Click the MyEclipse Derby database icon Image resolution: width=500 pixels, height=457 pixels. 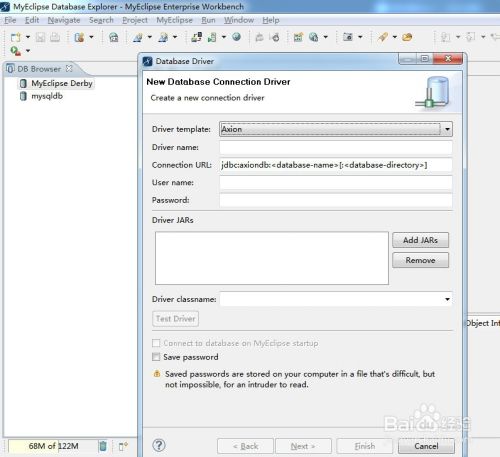pyautogui.click(x=23, y=83)
